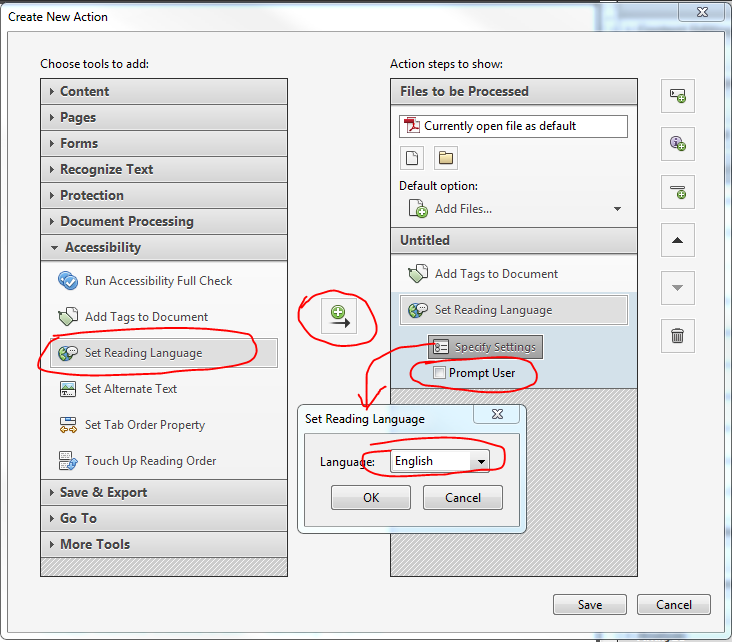Select the Set Alternate Text tool
Viewport: 732px width, 642px height.
(x=130, y=389)
